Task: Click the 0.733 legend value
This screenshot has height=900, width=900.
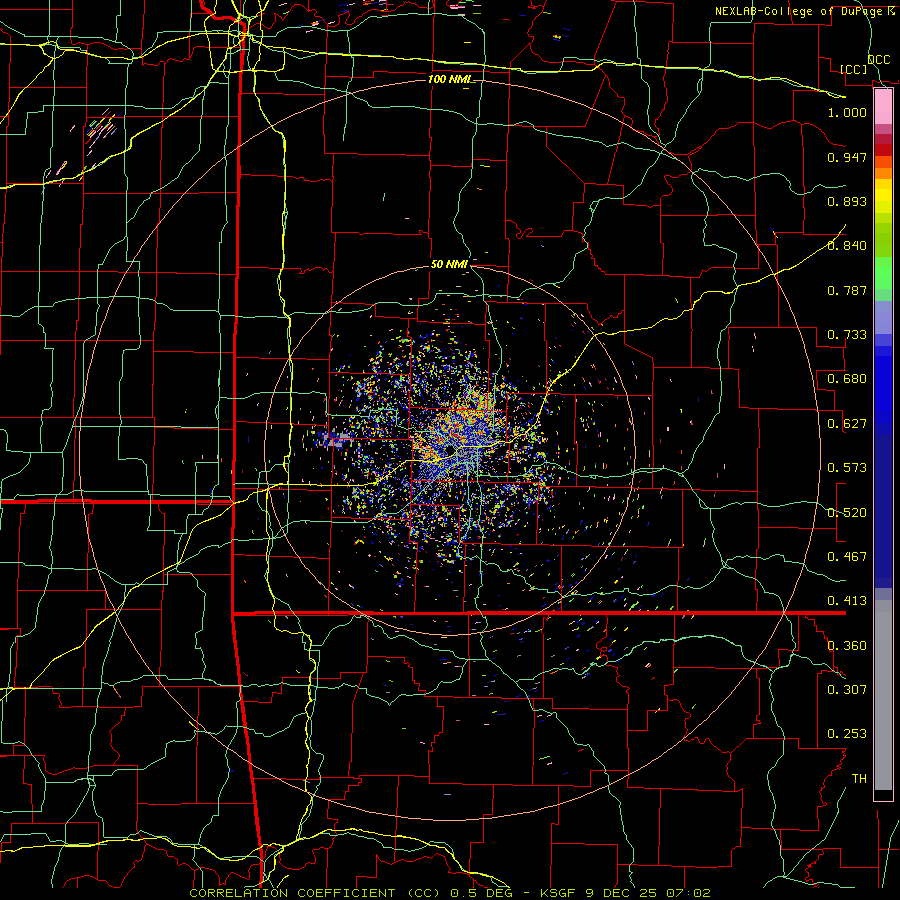Action: click(847, 335)
